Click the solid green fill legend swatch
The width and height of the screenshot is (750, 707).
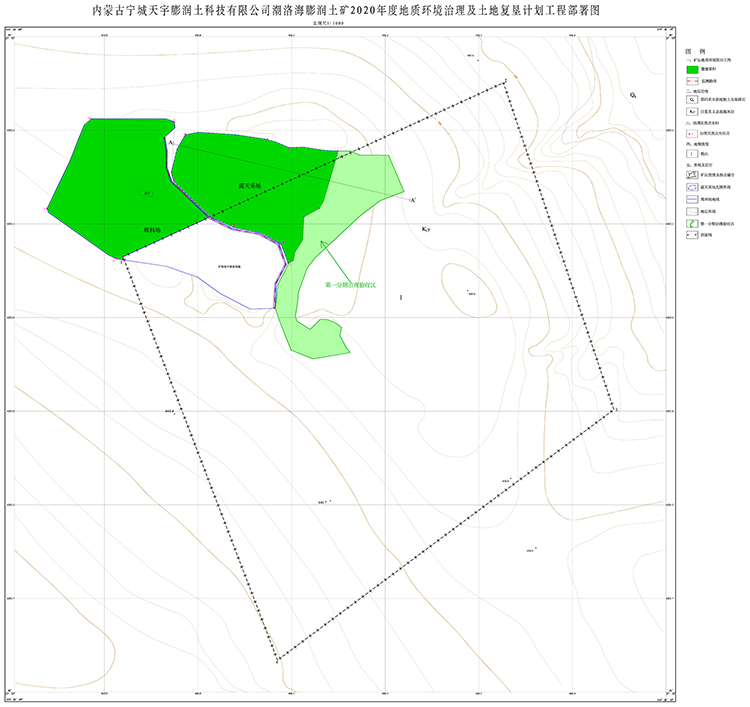[x=692, y=69]
